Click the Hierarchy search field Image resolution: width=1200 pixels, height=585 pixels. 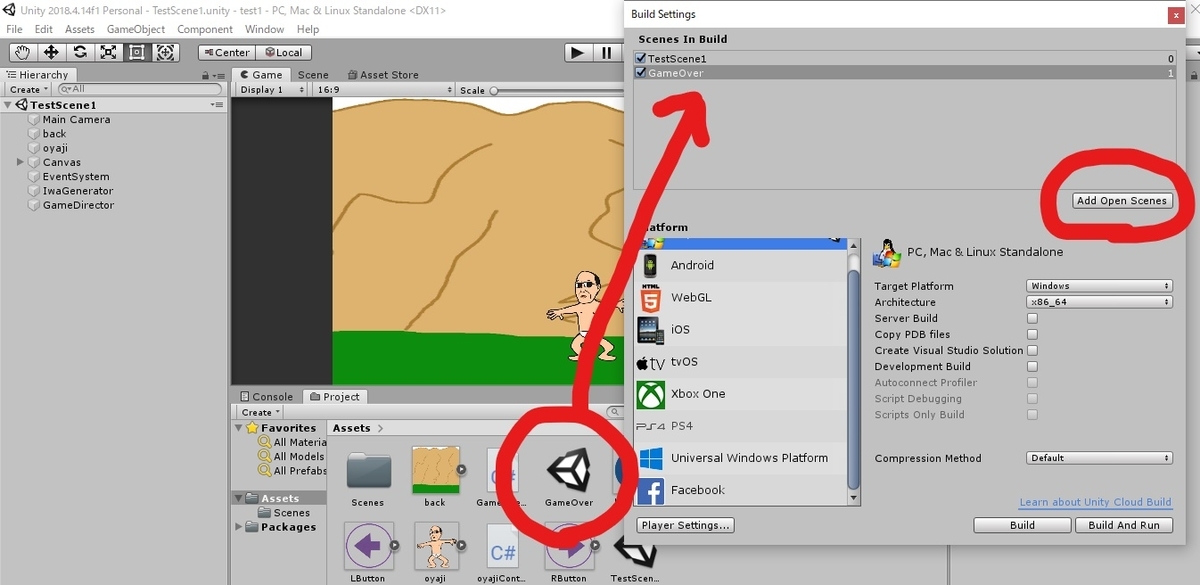coord(139,90)
